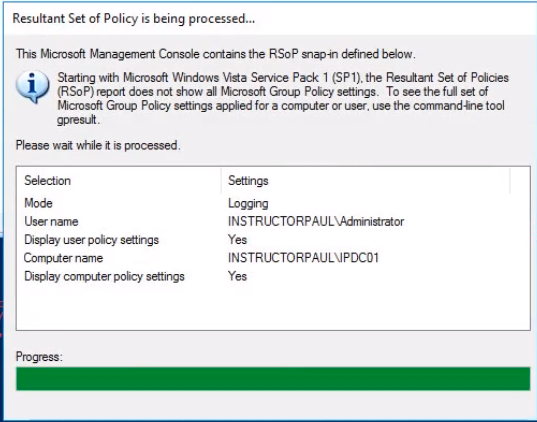Select INSTRUCTORPAUL\Administrator value
Screen dimensions: 537x422
pyautogui.click(x=316, y=222)
